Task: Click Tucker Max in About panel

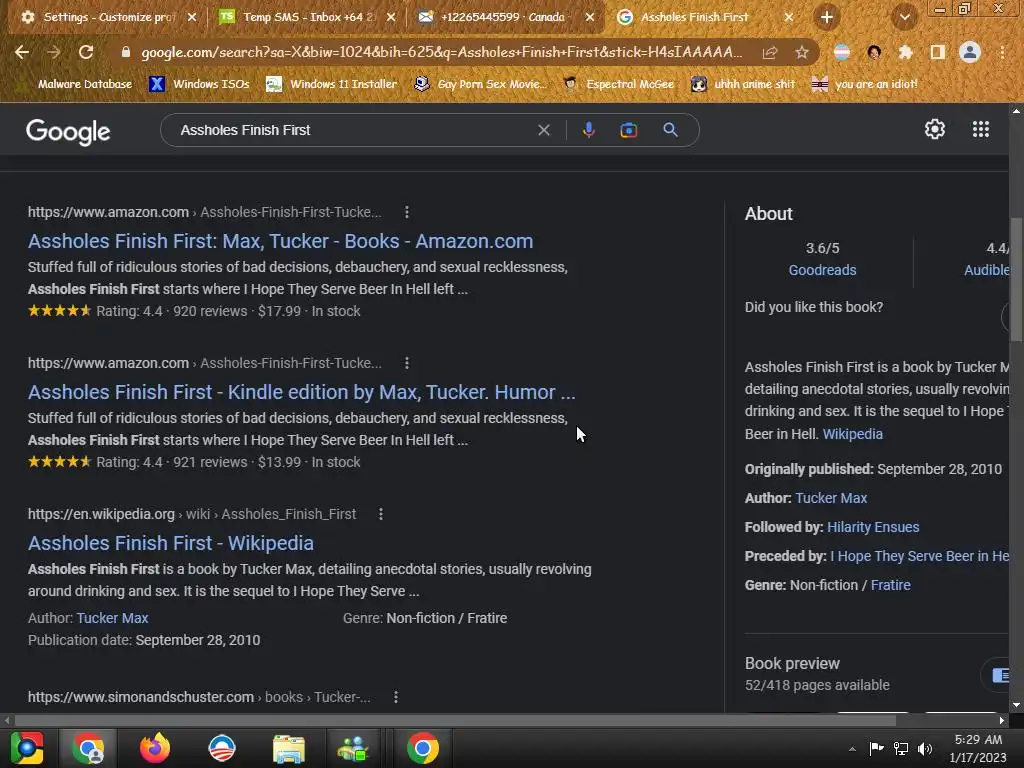Action: [831, 498]
